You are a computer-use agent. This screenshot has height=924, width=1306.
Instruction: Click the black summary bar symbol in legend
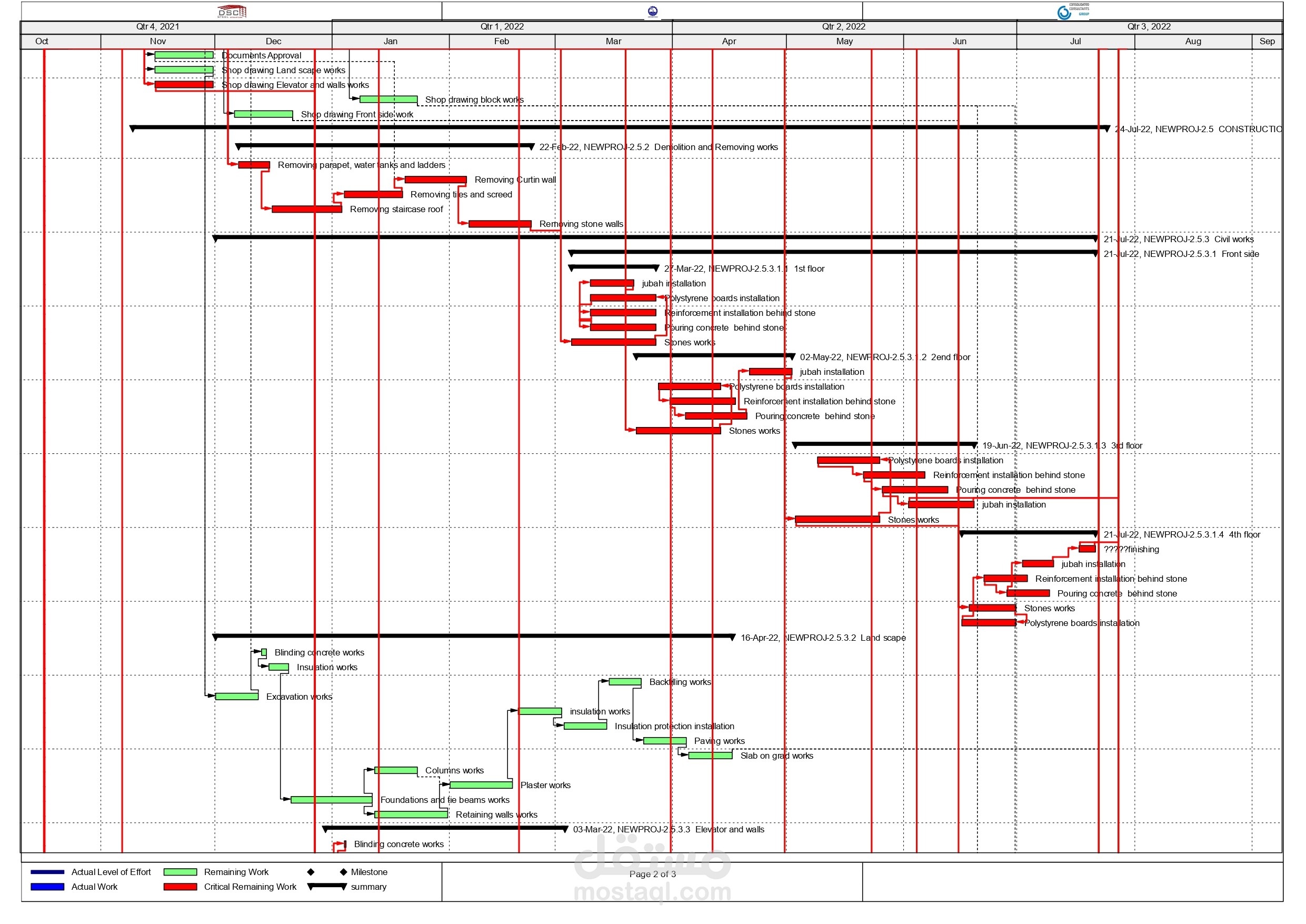[x=327, y=886]
